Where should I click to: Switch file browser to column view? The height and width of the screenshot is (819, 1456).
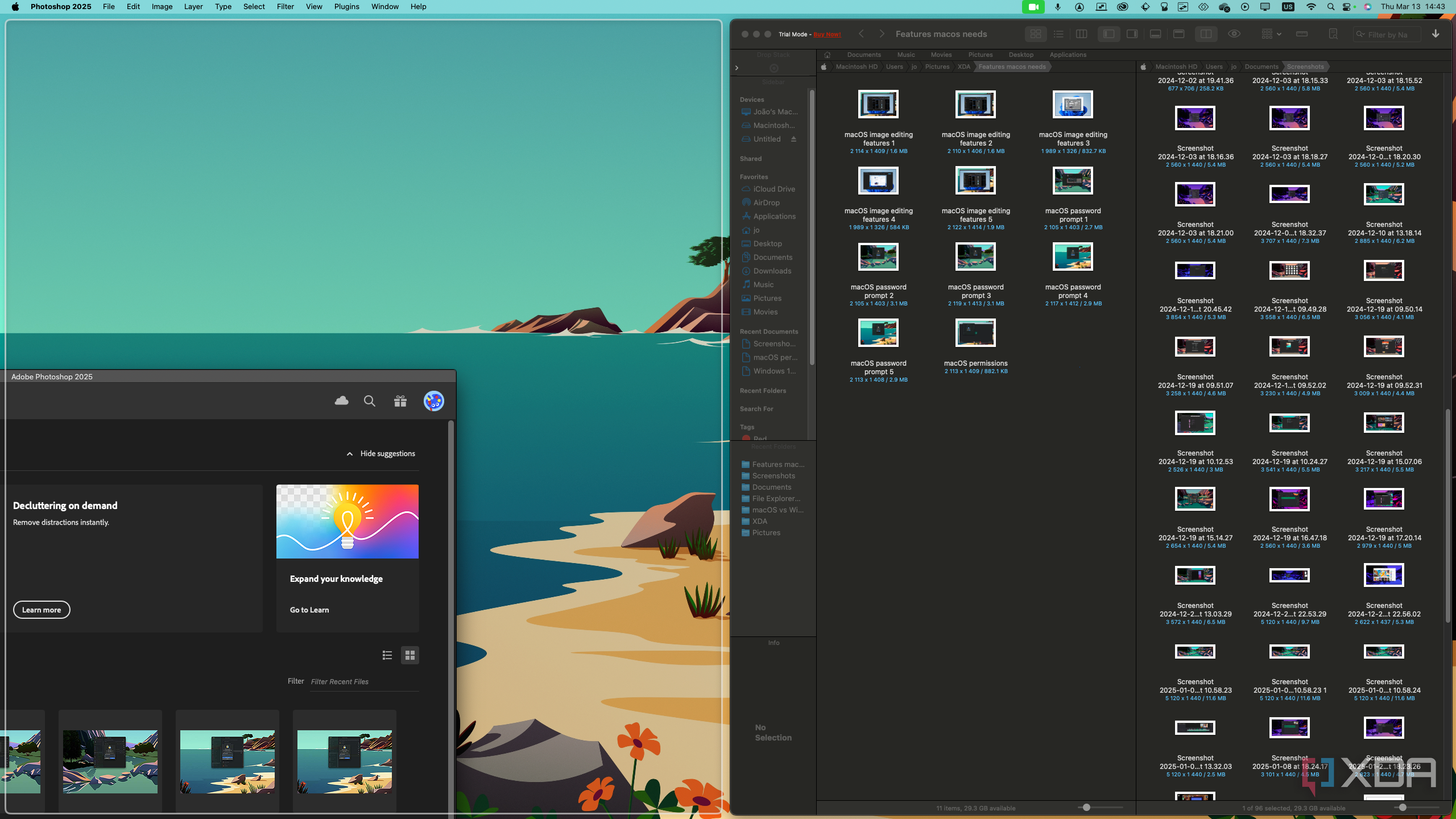pos(1082,34)
